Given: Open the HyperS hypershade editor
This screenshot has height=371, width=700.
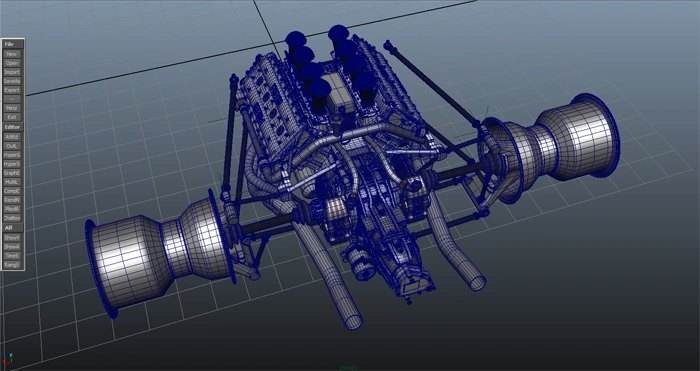Looking at the screenshot, I should 12,164.
